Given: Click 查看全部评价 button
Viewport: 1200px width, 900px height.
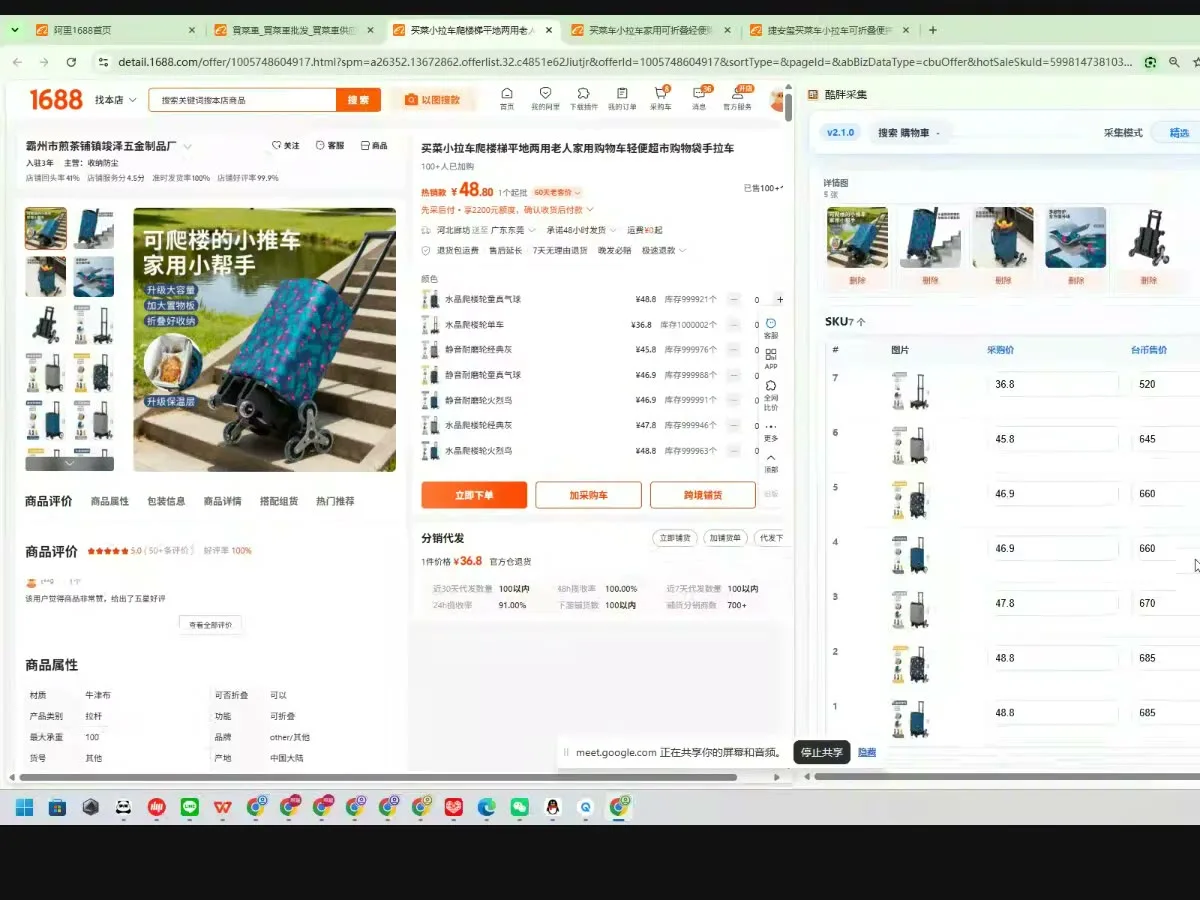Looking at the screenshot, I should click(210, 625).
